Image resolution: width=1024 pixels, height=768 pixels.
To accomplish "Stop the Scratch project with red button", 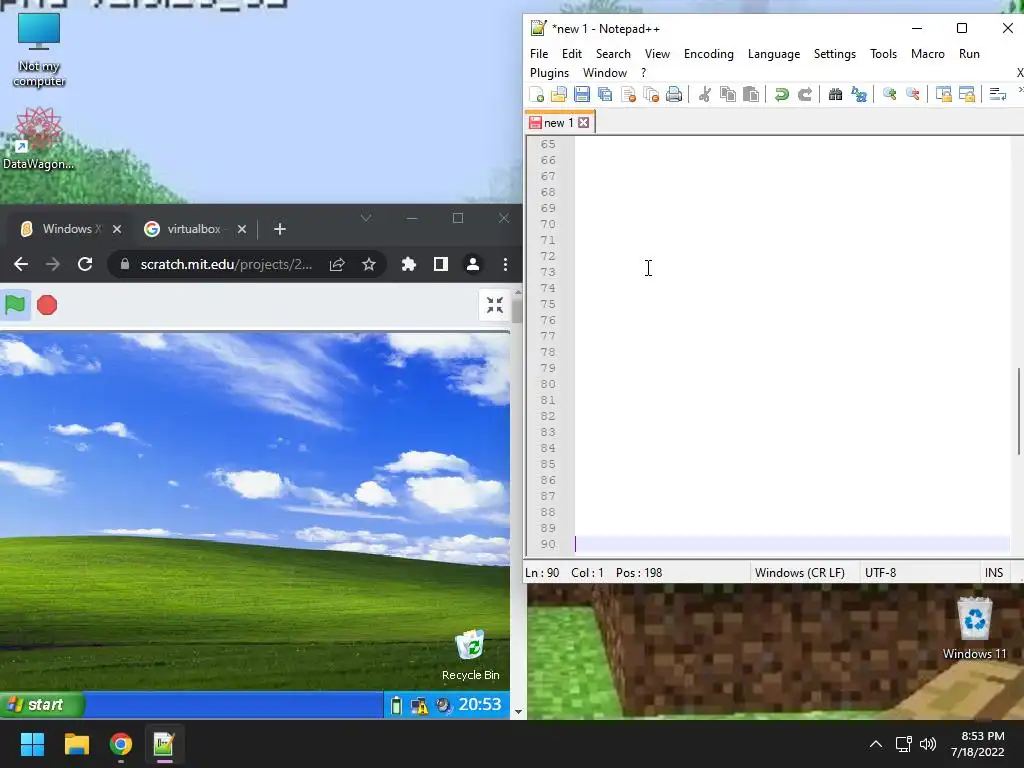I will tap(47, 305).
